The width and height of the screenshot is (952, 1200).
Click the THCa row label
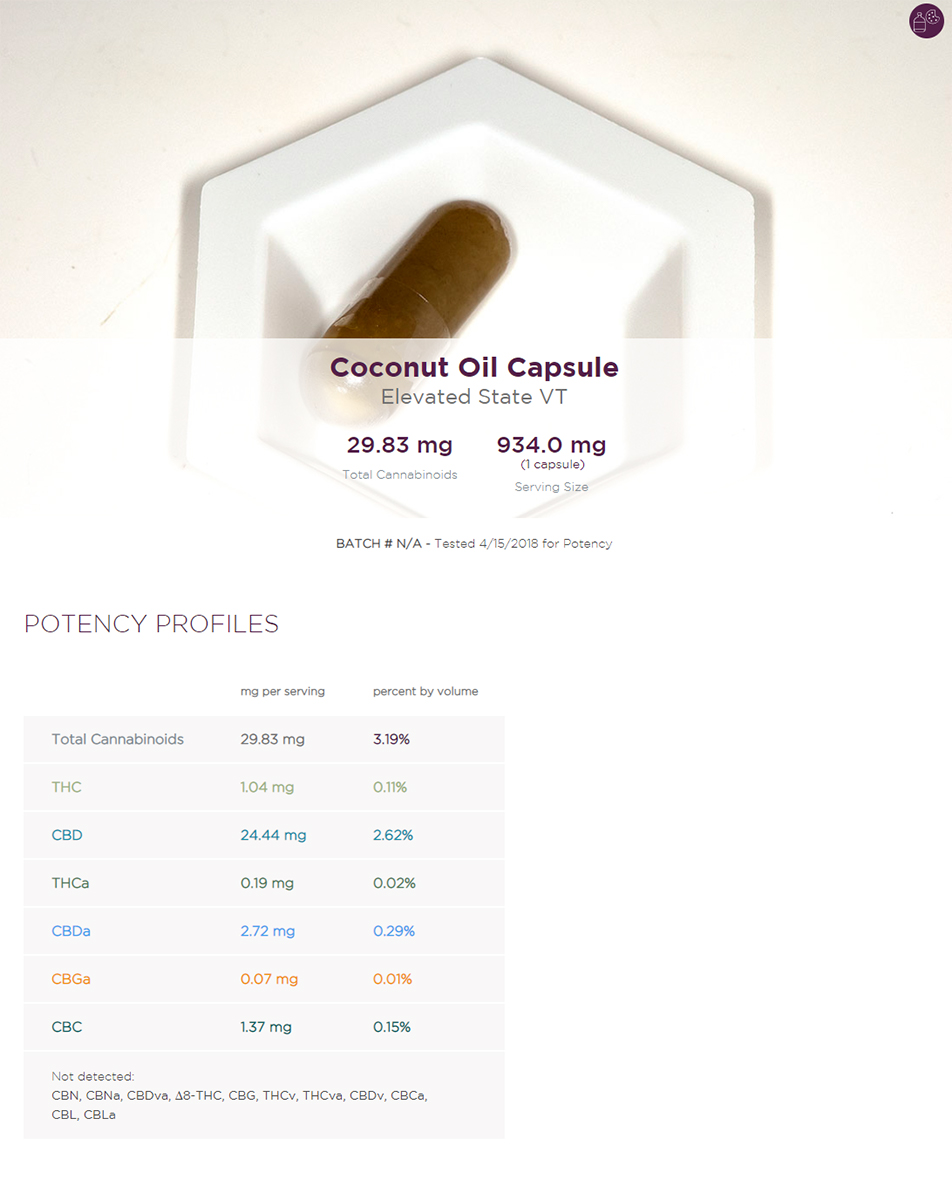pos(71,883)
